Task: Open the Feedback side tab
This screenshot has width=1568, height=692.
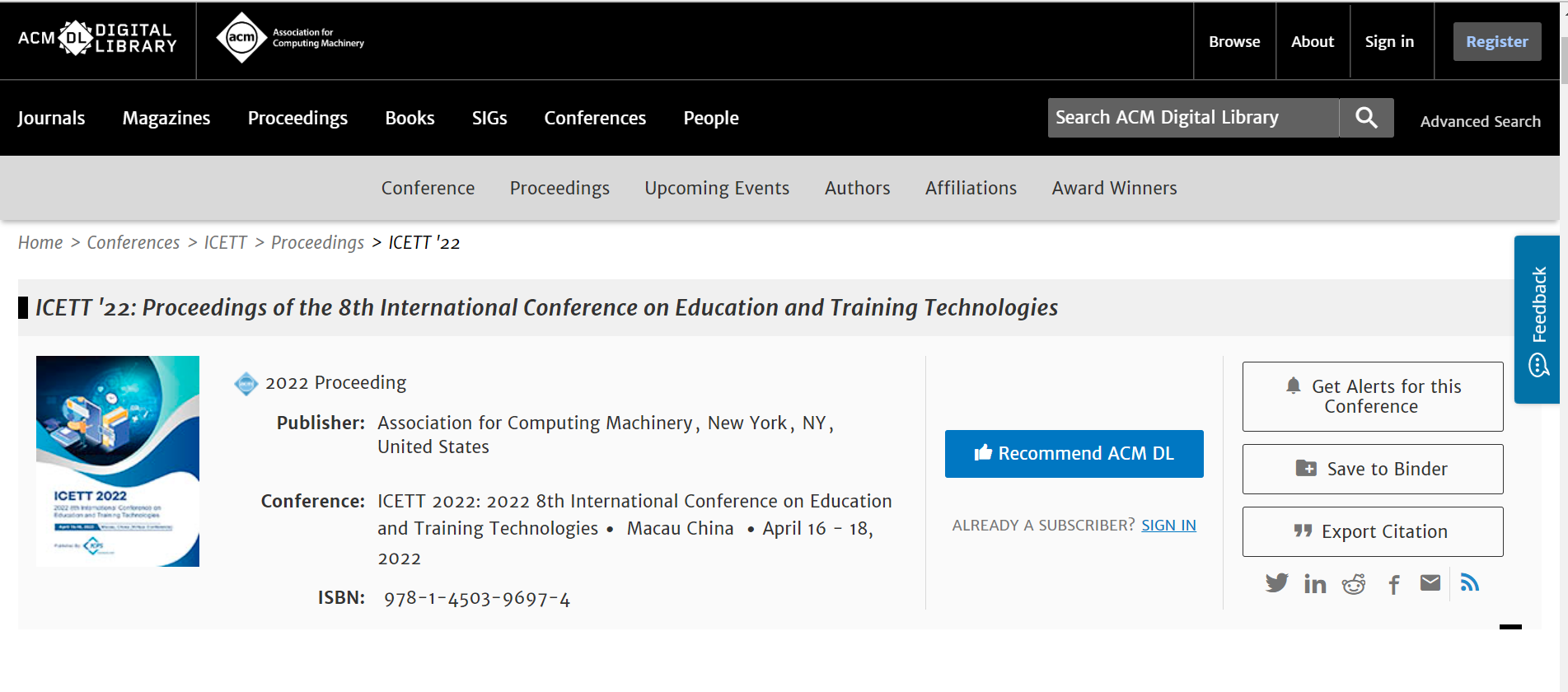Action: [x=1538, y=320]
